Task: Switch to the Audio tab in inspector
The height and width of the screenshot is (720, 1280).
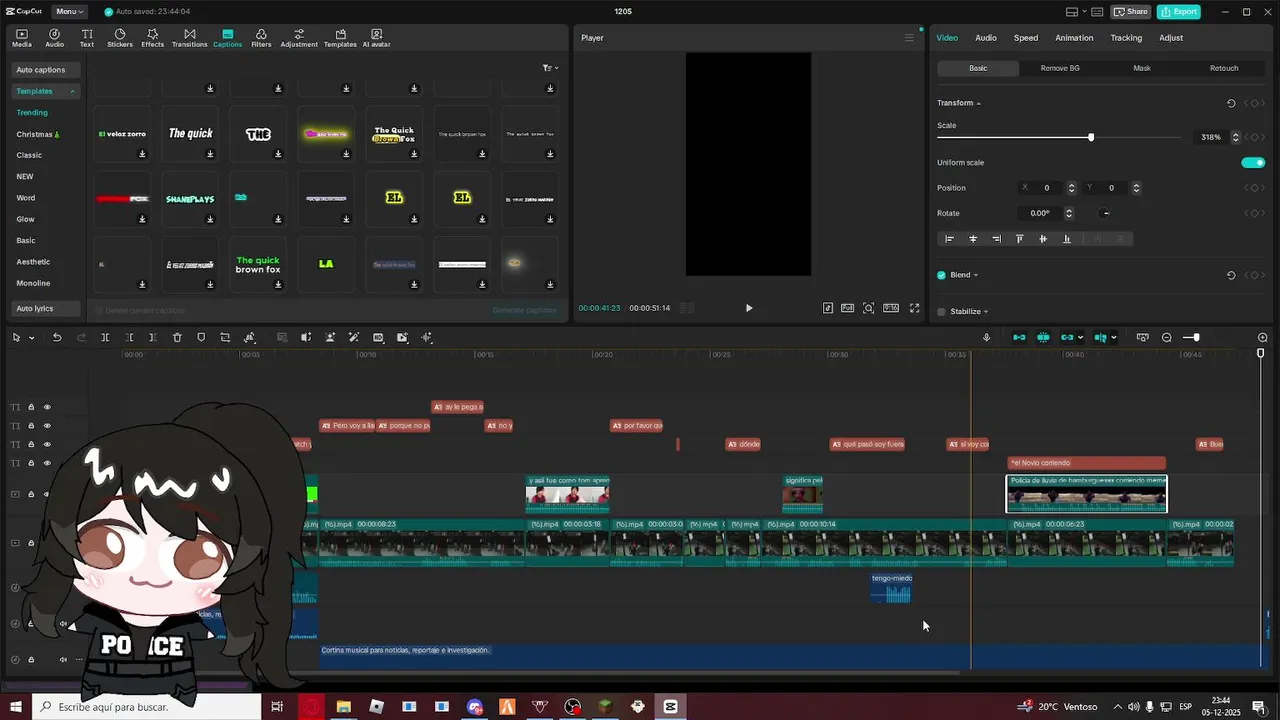Action: [x=986, y=38]
